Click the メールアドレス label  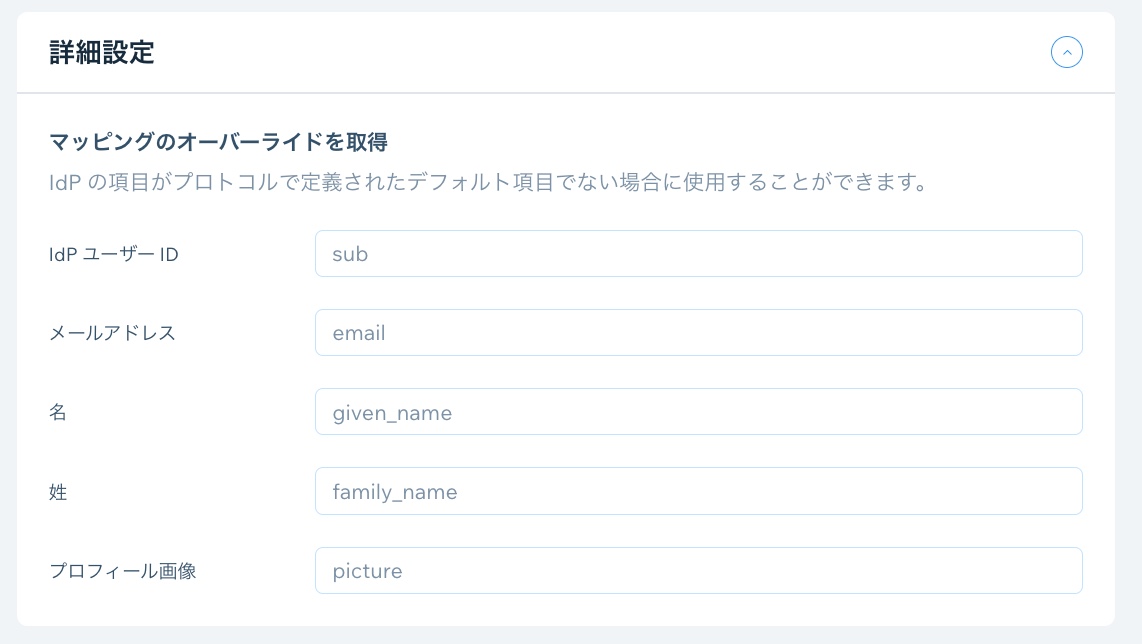(113, 334)
